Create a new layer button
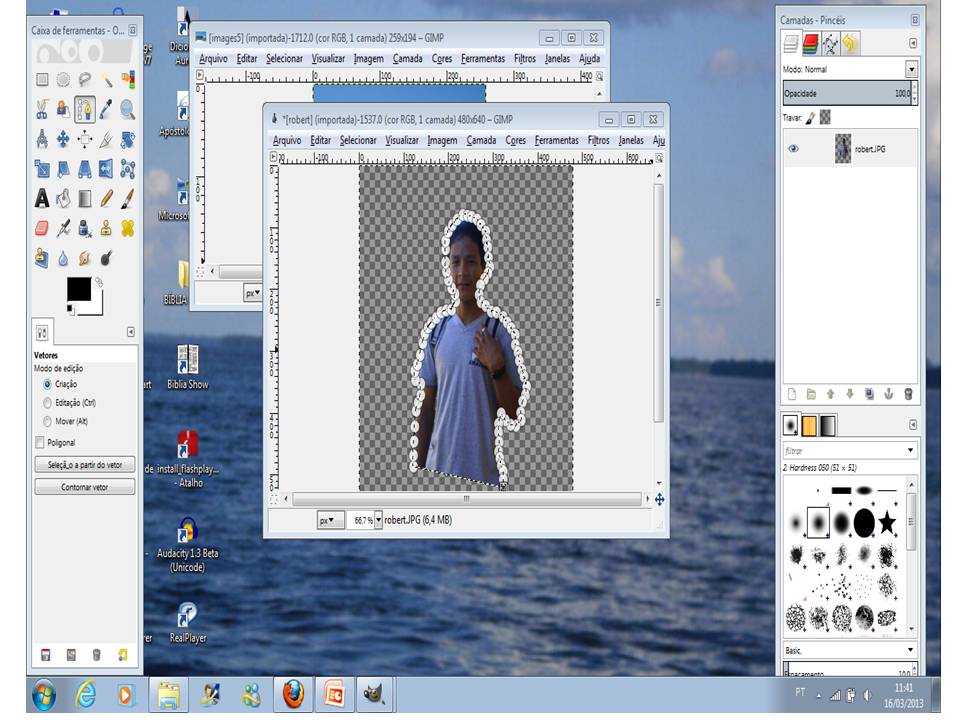960x720 pixels. [x=792, y=394]
